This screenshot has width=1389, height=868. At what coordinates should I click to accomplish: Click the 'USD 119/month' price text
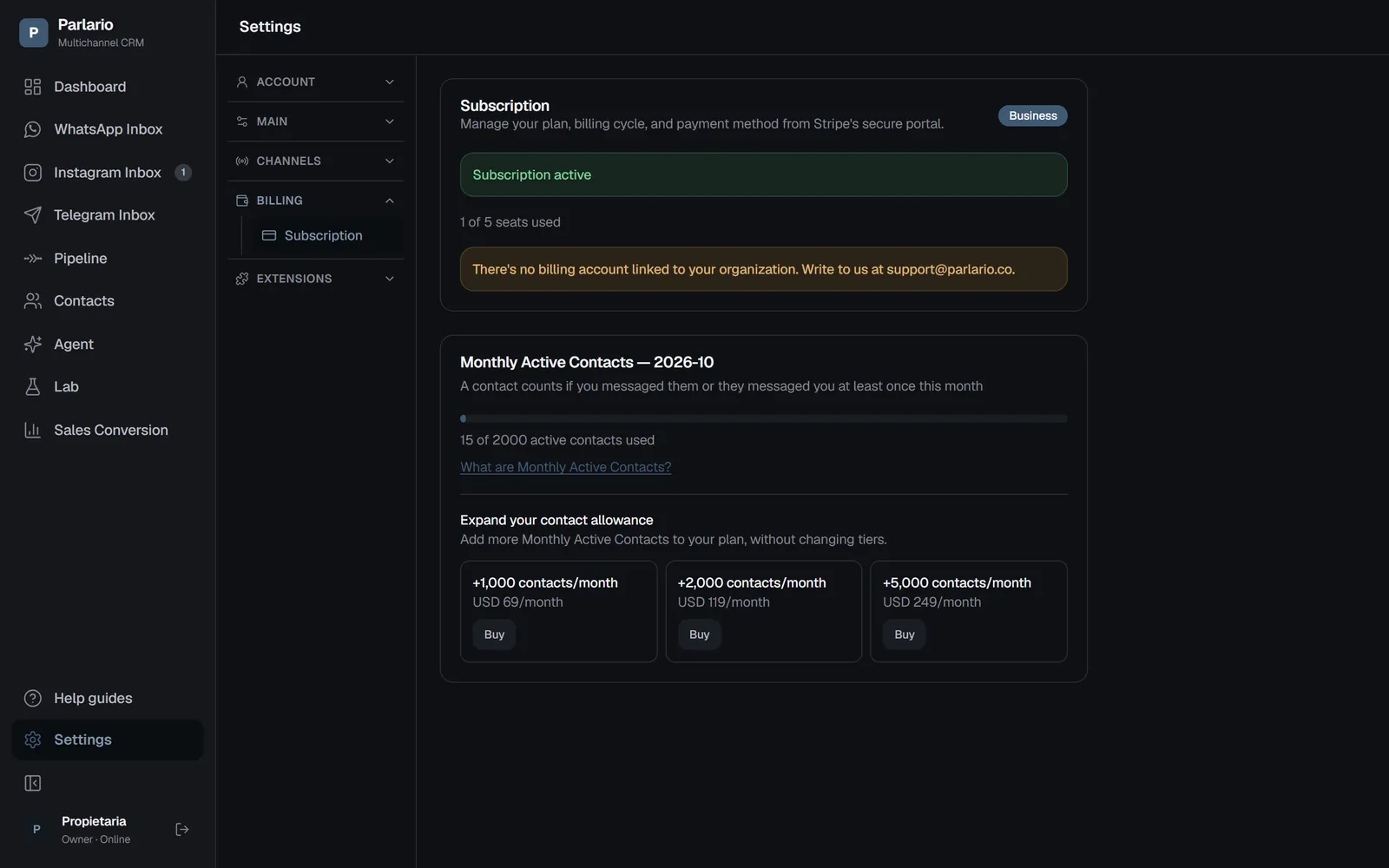pos(724,602)
